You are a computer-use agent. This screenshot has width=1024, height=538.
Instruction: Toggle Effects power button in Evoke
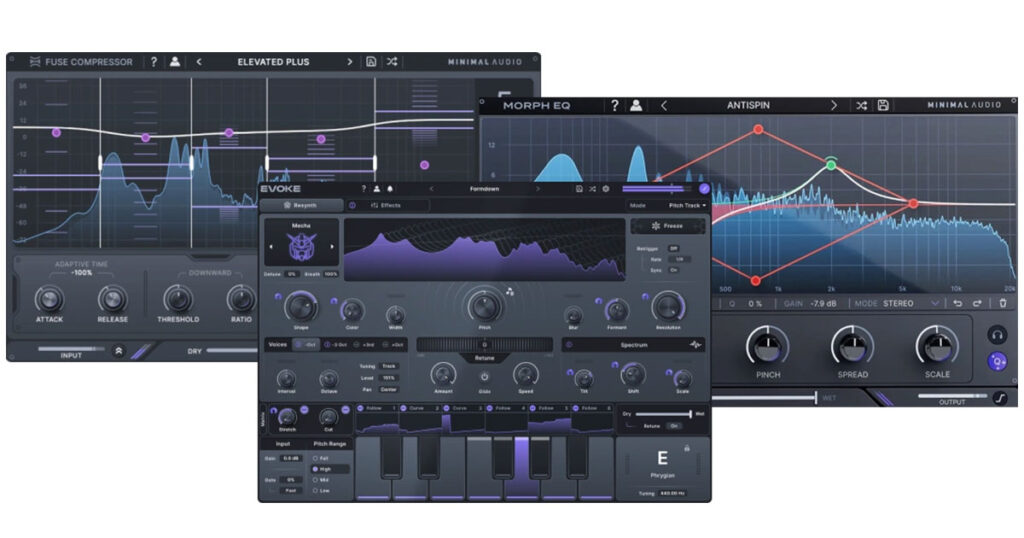(352, 205)
